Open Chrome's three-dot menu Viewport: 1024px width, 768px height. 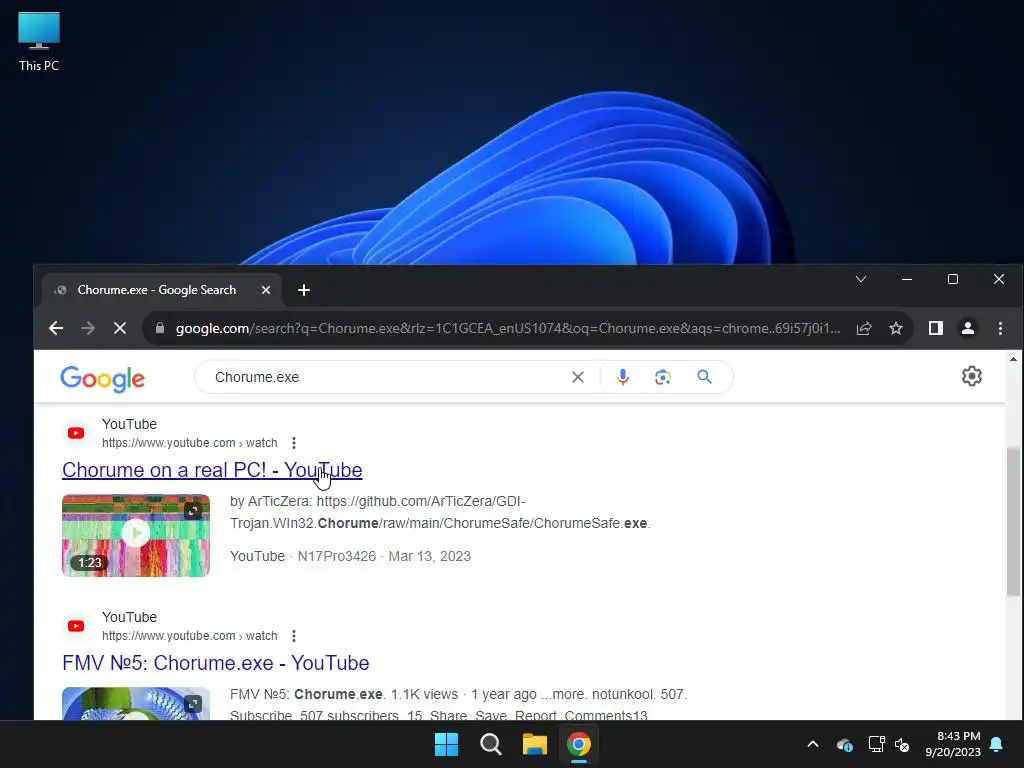[x=1000, y=328]
